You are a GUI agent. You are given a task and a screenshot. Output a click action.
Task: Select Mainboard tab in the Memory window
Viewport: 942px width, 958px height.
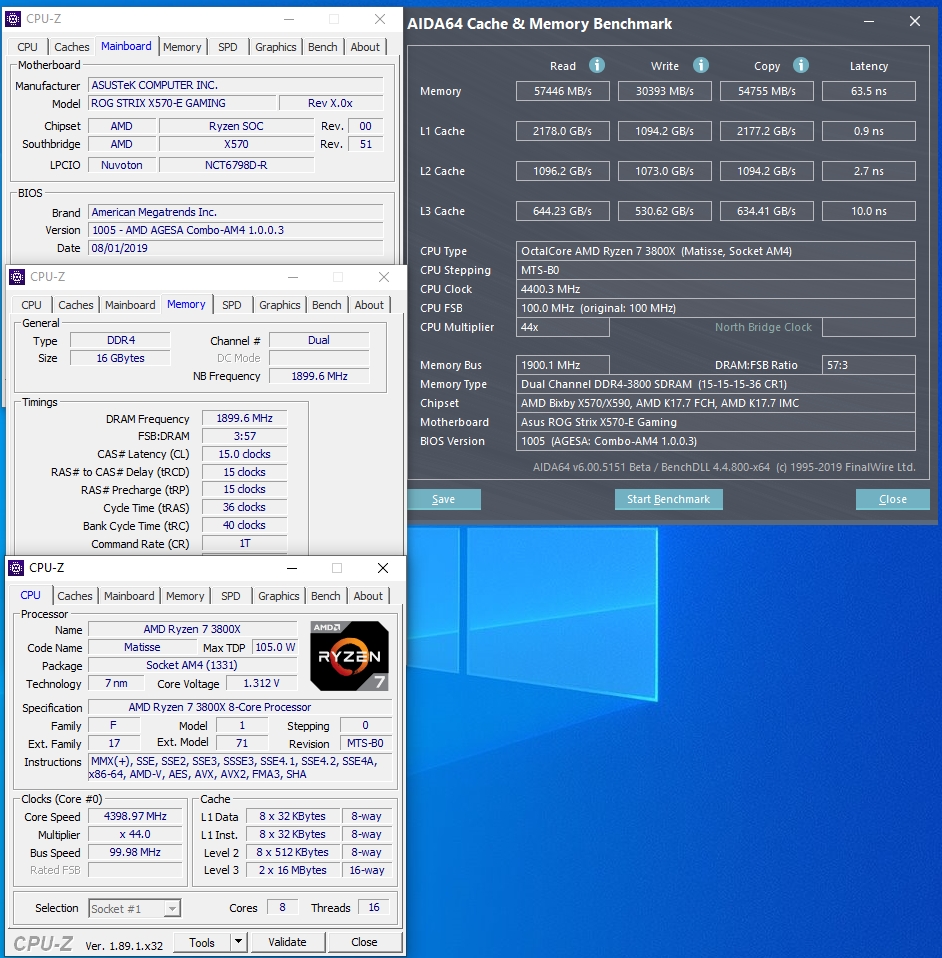130,305
